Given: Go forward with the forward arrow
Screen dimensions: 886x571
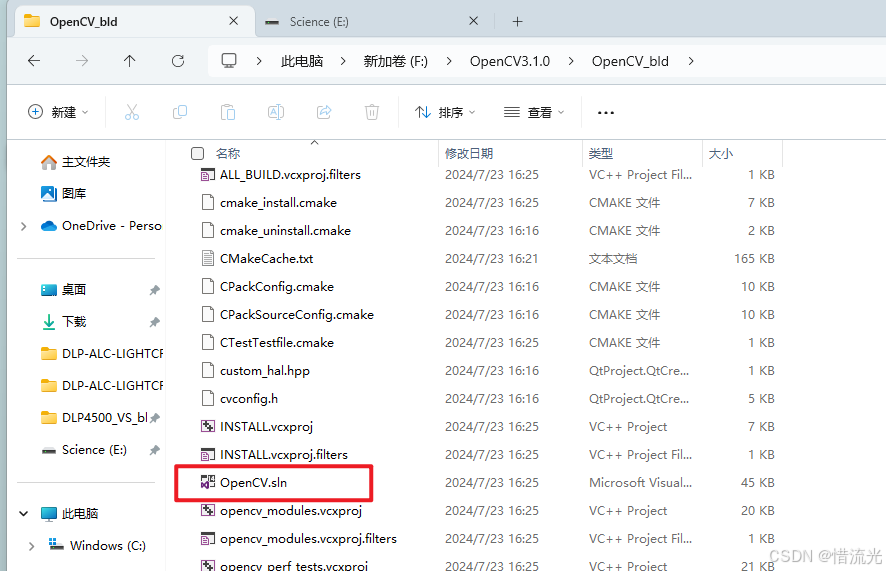Looking at the screenshot, I should (x=82, y=61).
